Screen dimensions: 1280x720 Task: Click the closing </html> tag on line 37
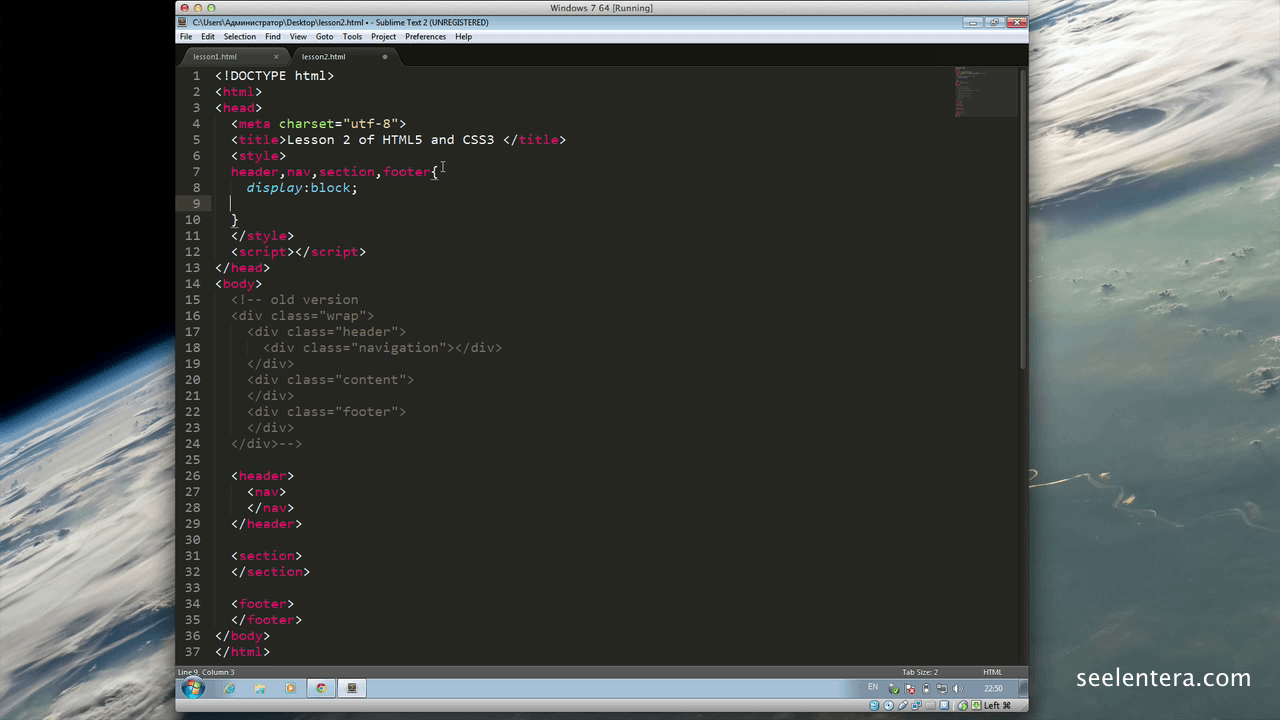pyautogui.click(x=242, y=652)
